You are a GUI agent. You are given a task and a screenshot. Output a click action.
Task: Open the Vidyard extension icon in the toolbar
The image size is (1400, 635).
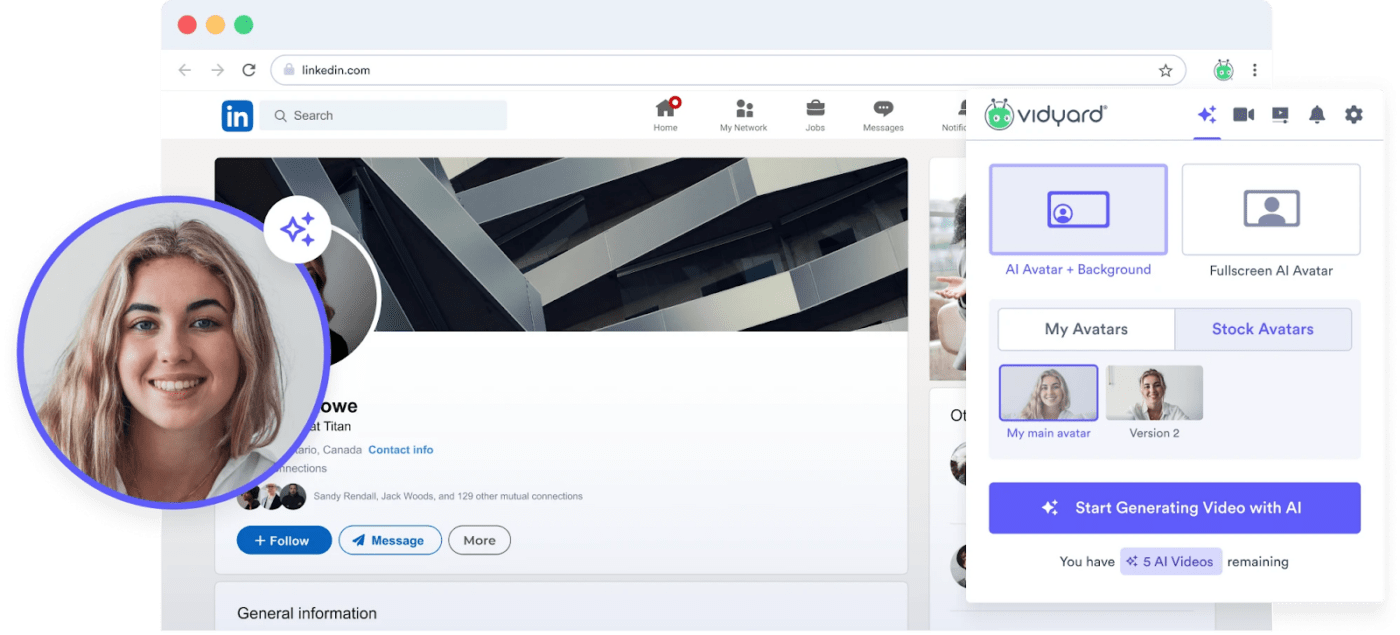point(1223,70)
